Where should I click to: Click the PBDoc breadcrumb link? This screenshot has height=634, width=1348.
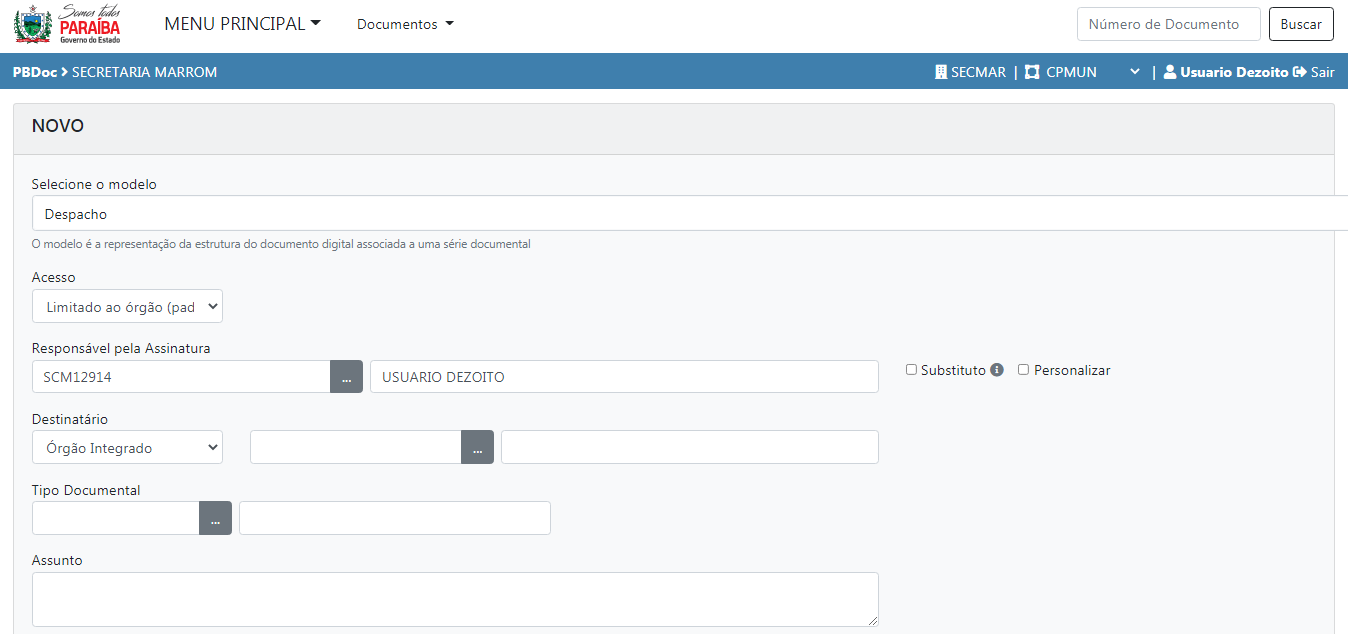(x=34, y=72)
